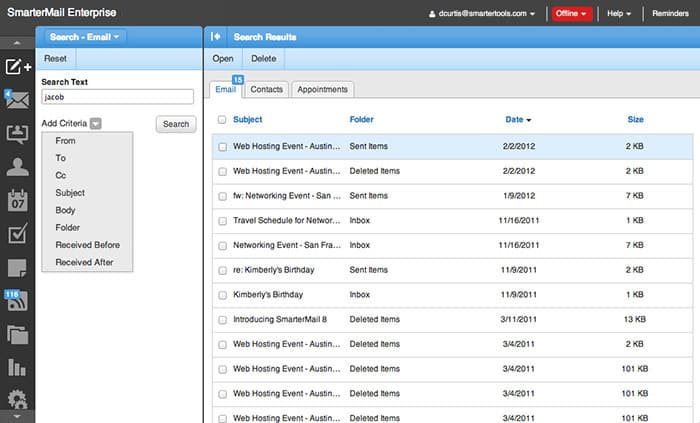Open the contacts person icon

coord(17,167)
